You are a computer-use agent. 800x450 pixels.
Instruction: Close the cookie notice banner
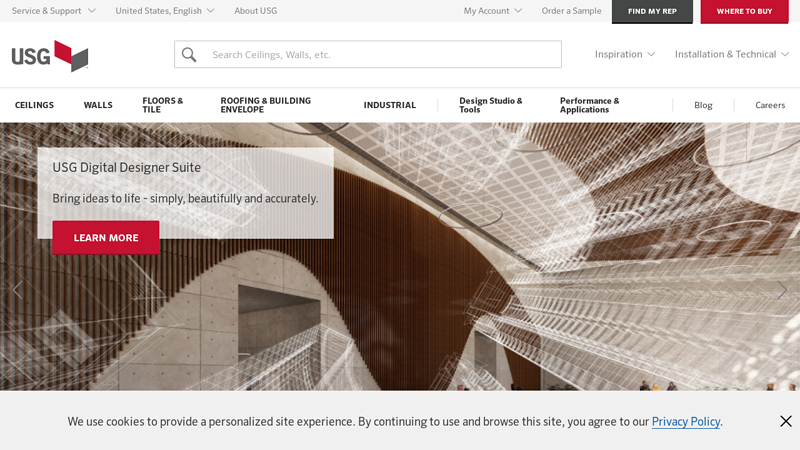pos(786,421)
